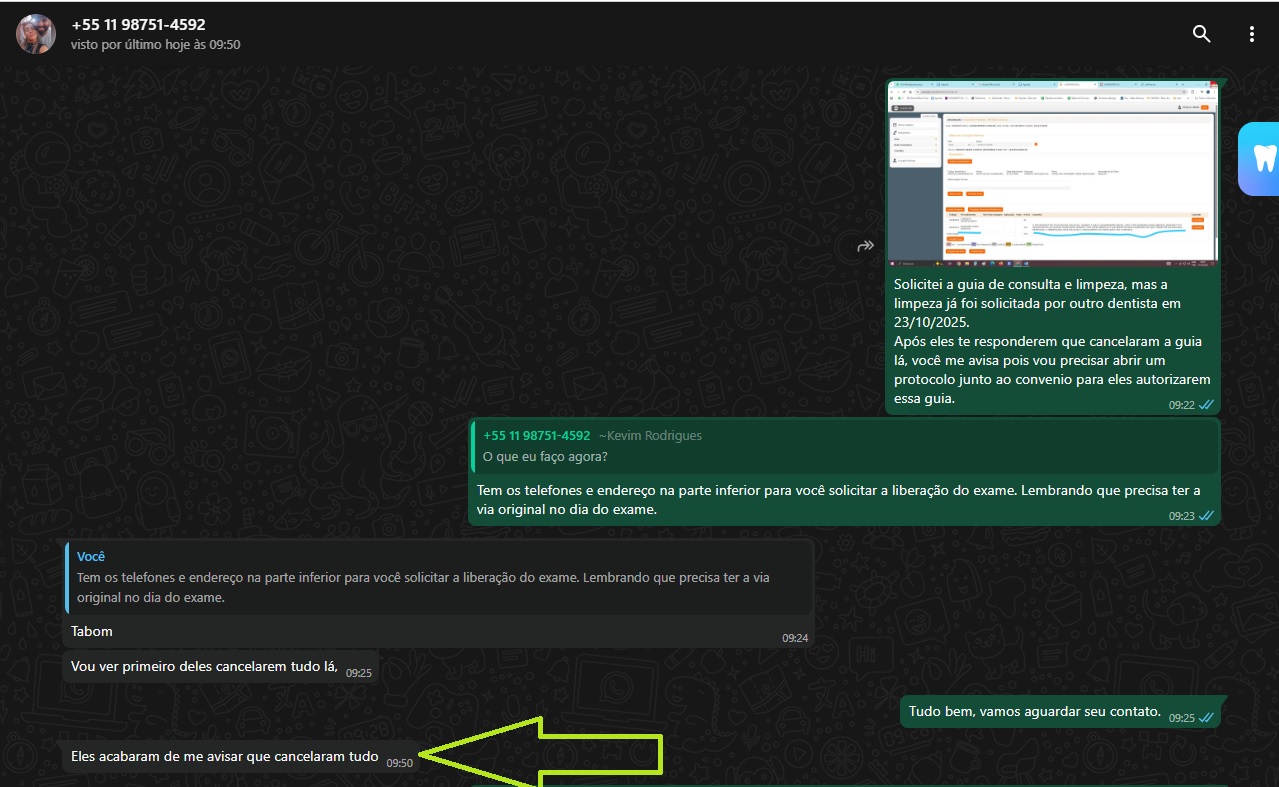Image resolution: width=1279 pixels, height=787 pixels.
Task: Click contact number +55 11 98751-4592 header
Action: [x=139, y=24]
